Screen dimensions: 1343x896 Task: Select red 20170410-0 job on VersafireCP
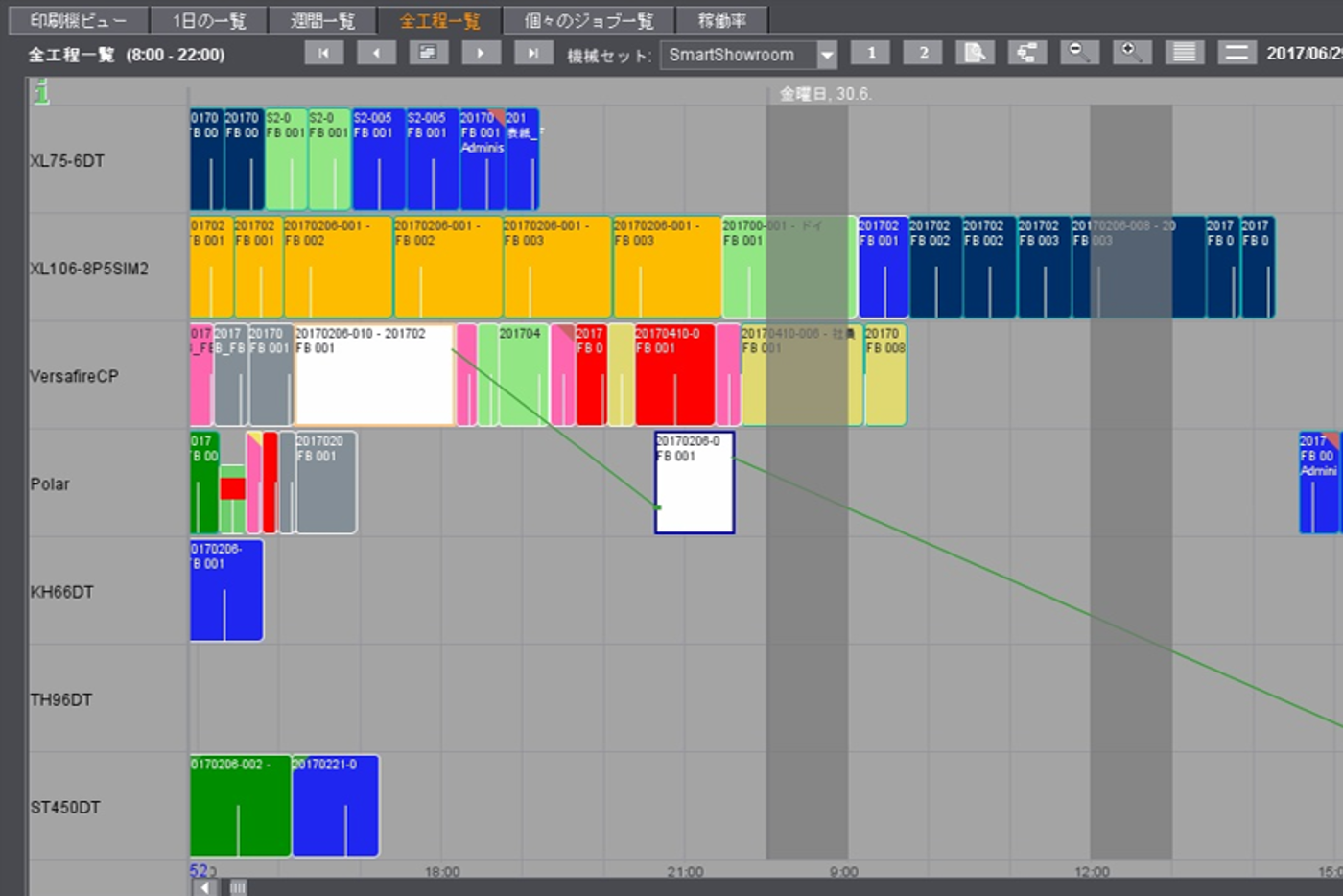674,375
